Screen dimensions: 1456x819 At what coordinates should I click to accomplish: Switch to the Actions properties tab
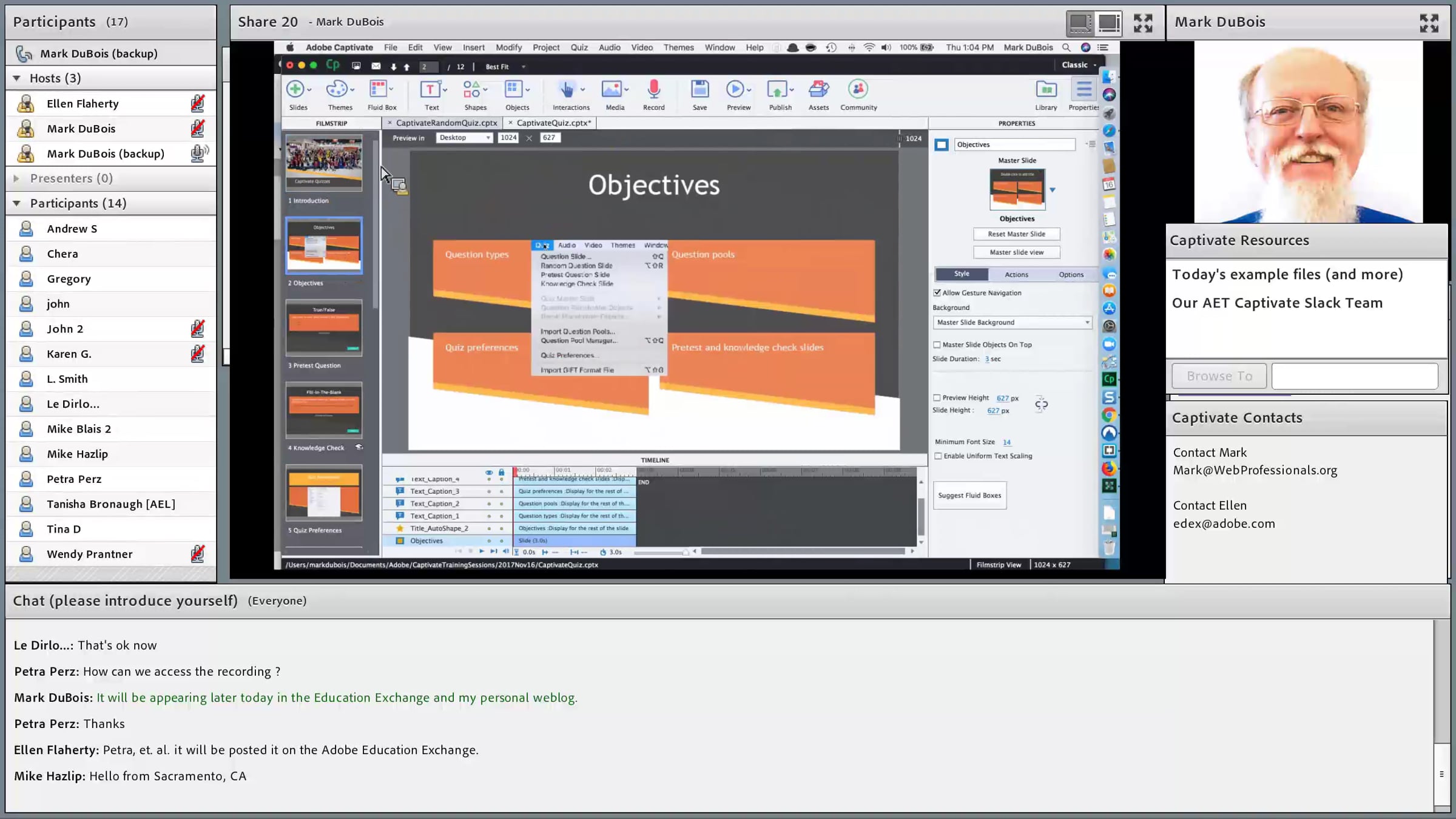(1016, 275)
